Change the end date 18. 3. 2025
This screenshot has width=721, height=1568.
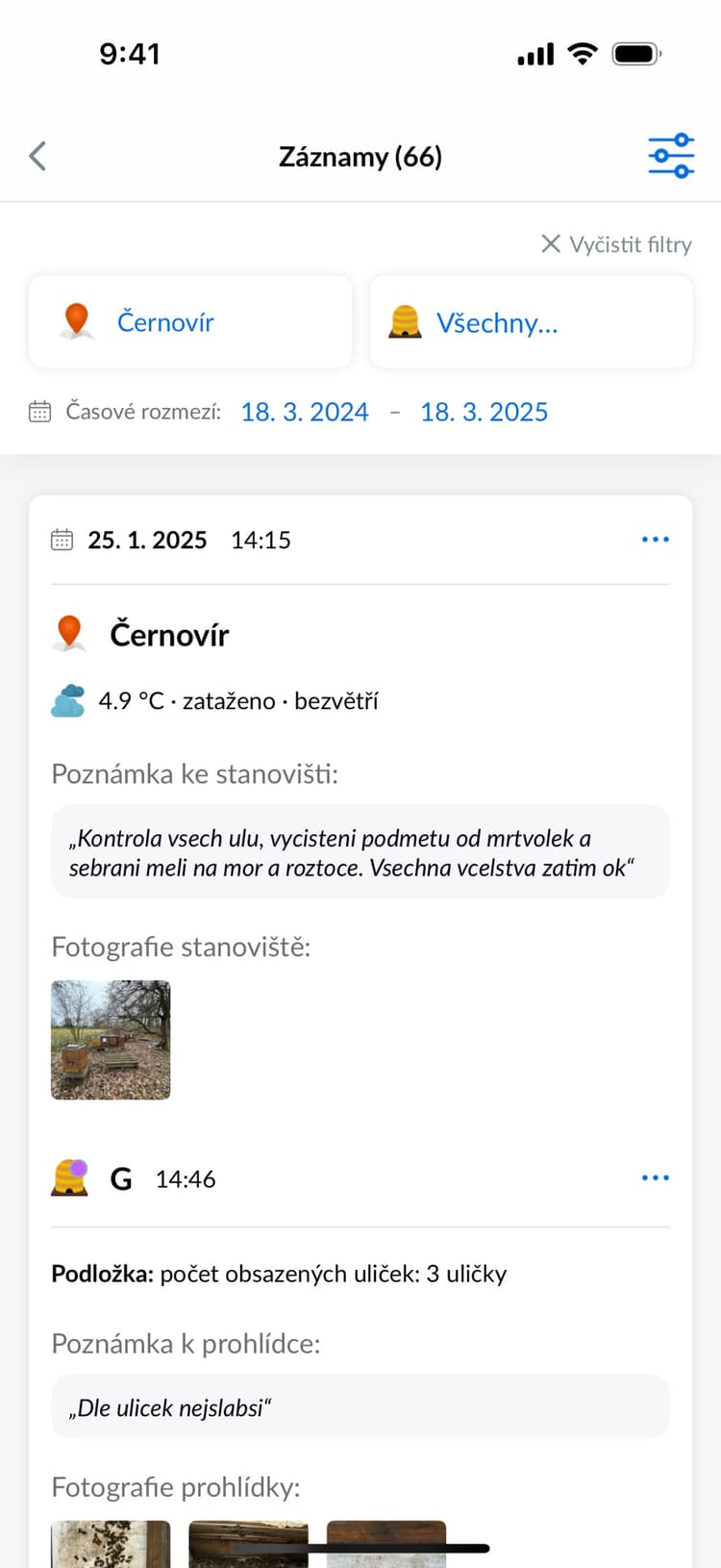[x=484, y=412]
